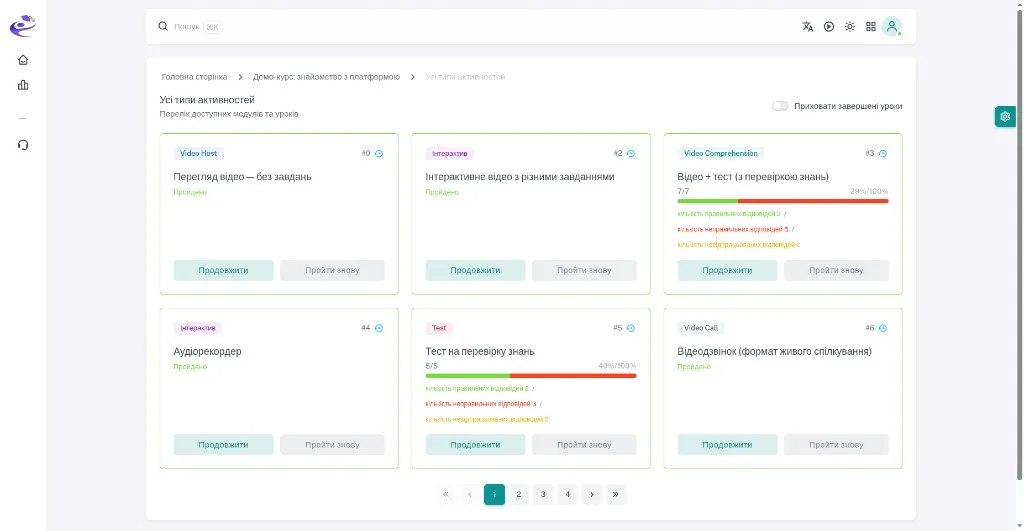
Task: Retake the 'Відеодзвінок' lesson
Action: [x=837, y=445]
